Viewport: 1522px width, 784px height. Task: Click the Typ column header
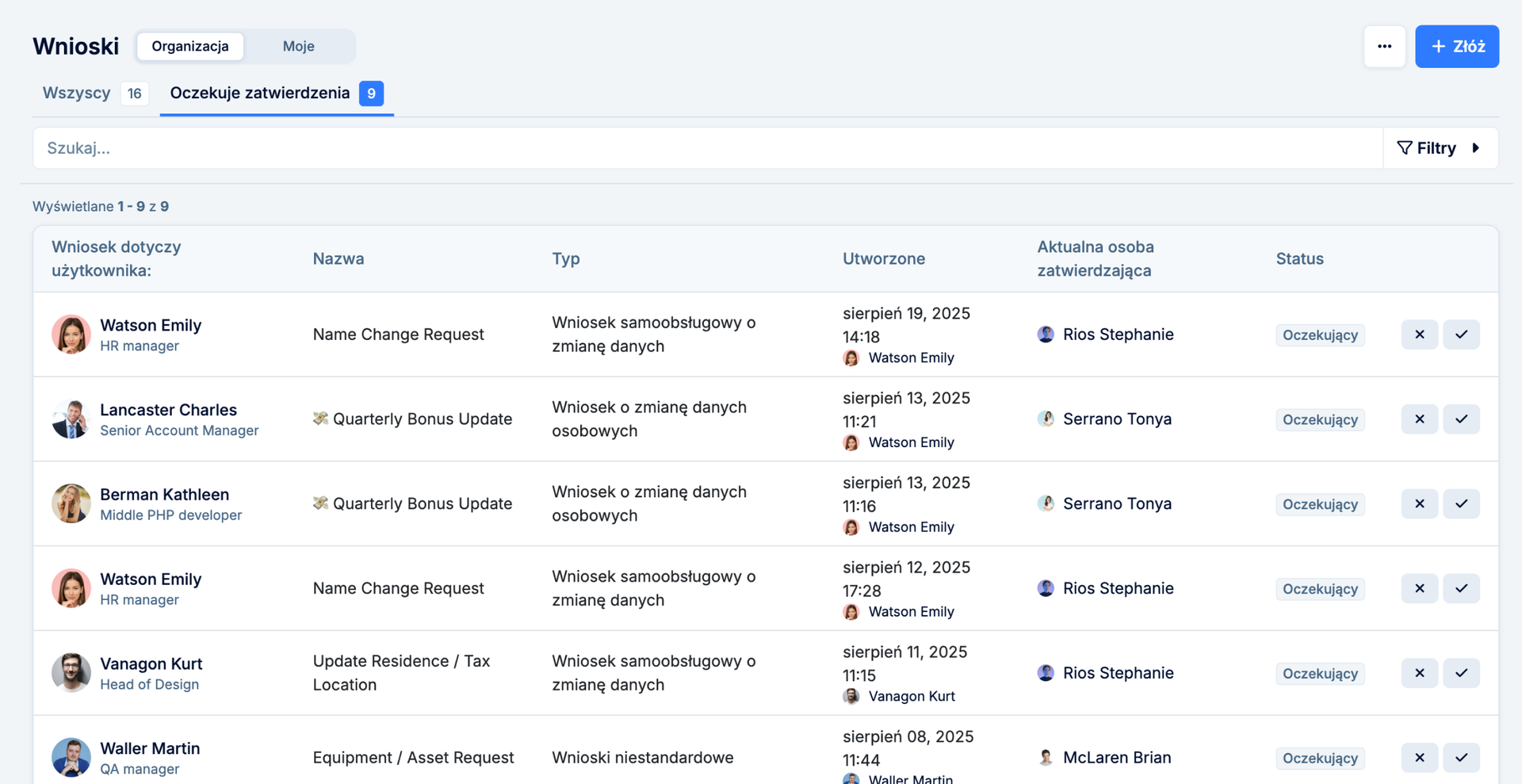point(566,259)
